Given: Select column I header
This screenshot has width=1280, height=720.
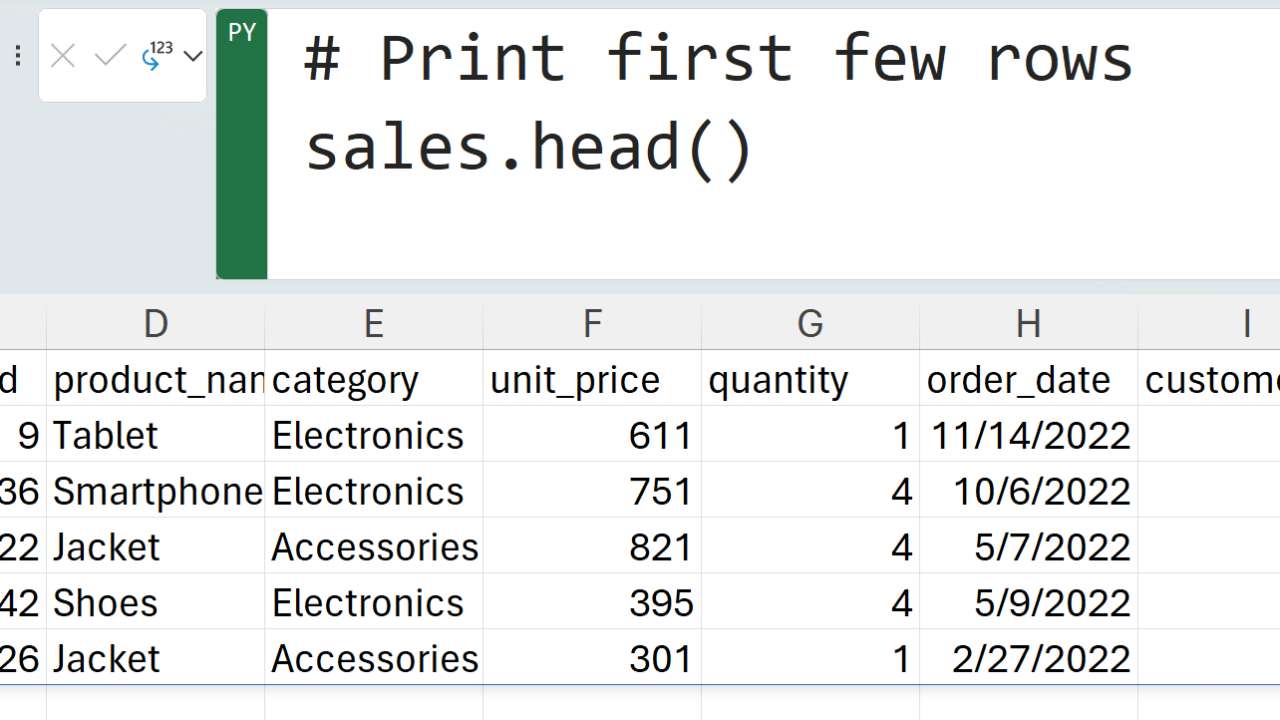Looking at the screenshot, I should [x=1246, y=324].
